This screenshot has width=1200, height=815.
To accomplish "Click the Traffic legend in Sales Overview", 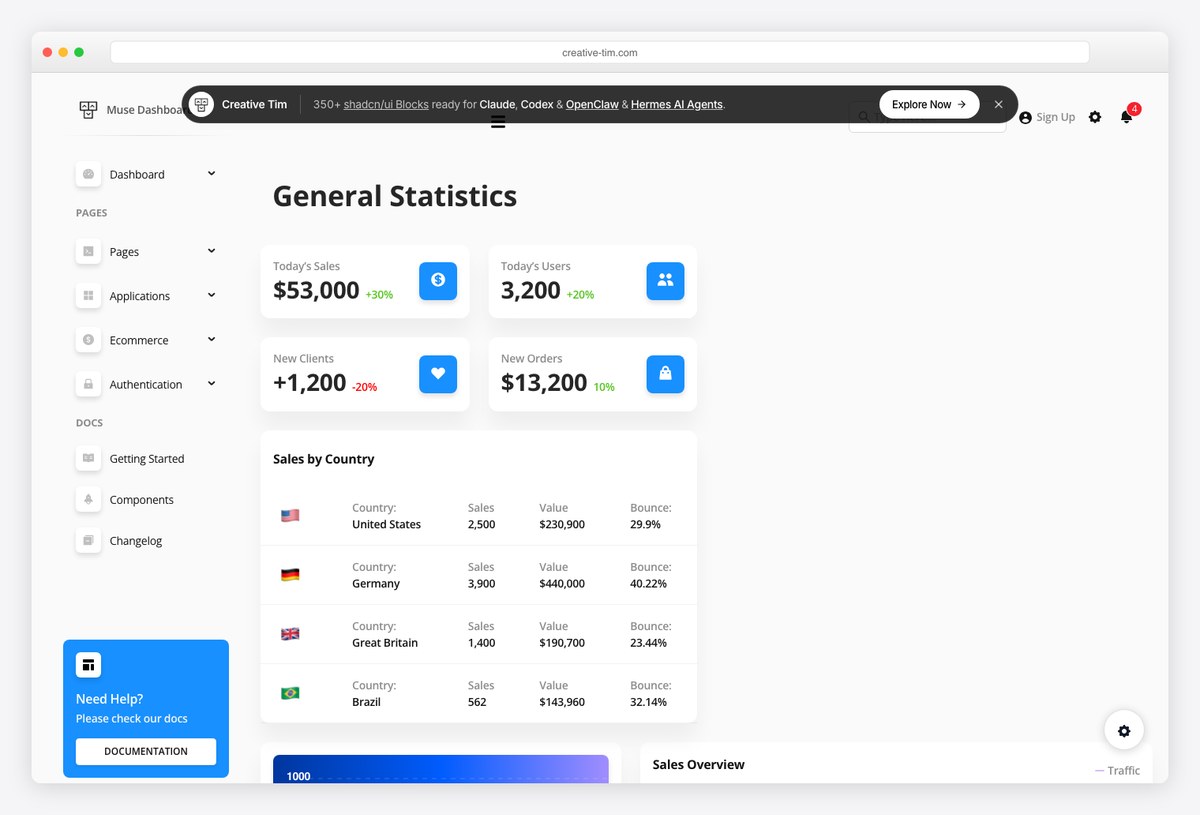I will [1117, 770].
